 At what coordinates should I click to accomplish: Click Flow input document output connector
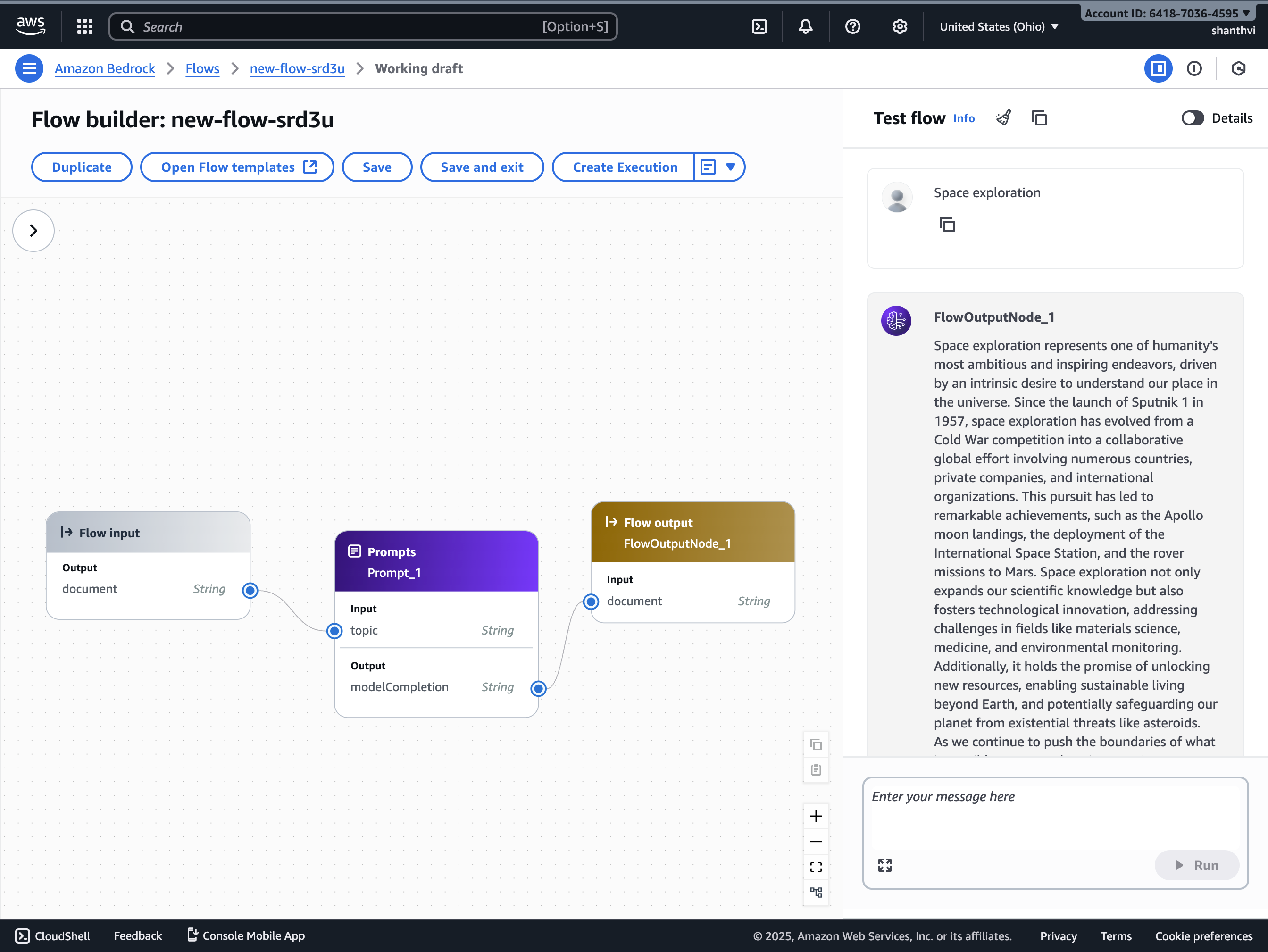250,590
